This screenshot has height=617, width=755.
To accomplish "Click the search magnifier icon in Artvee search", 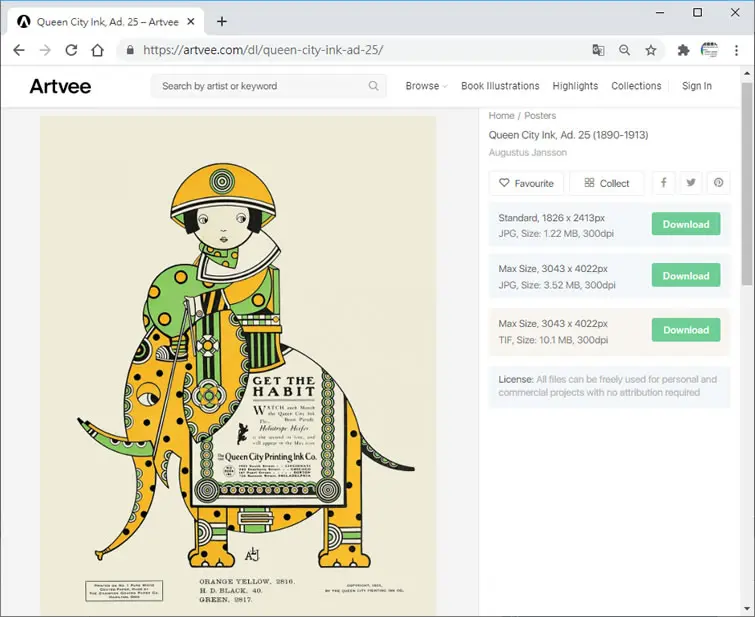I will (x=373, y=86).
